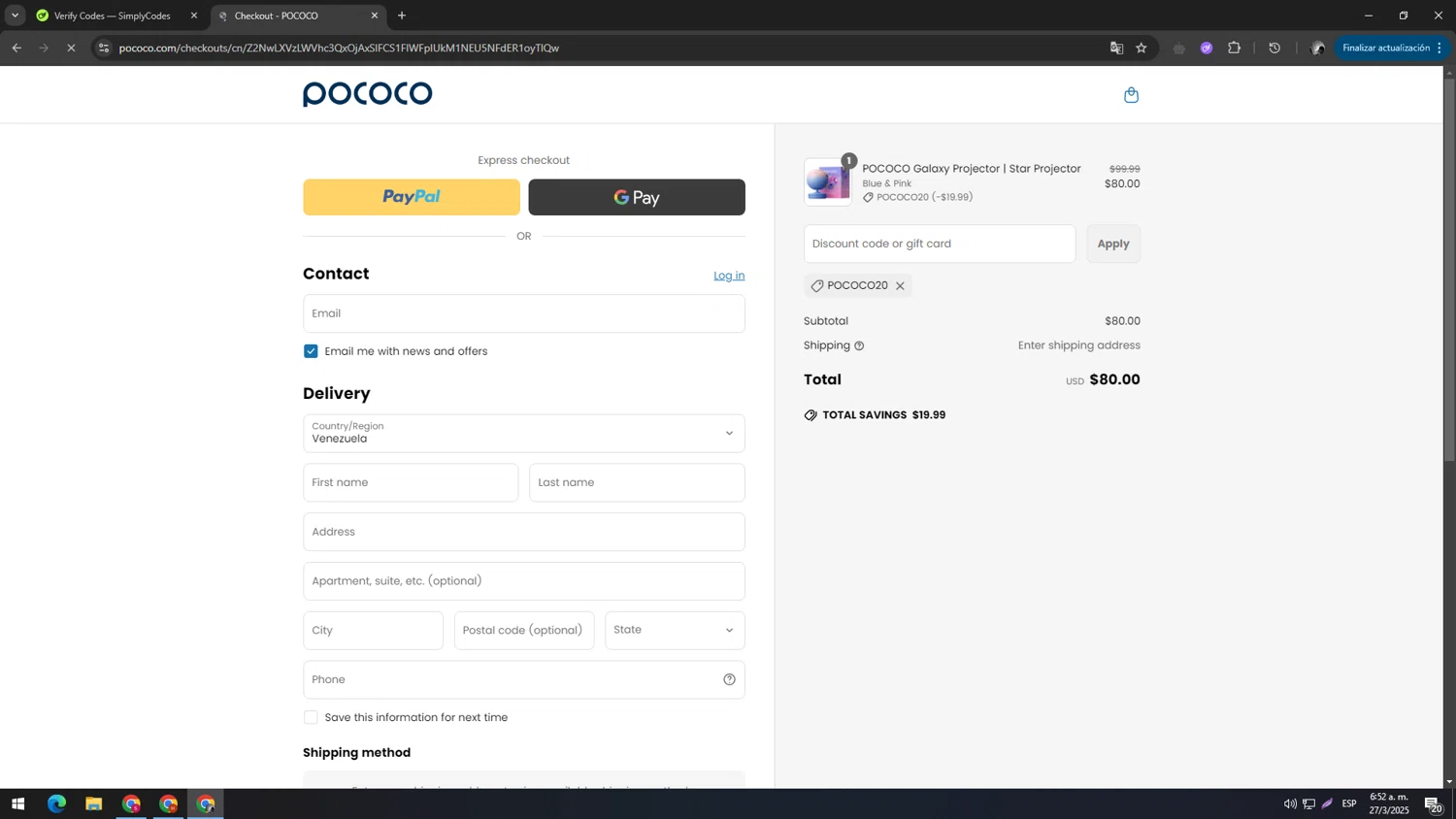The height and width of the screenshot is (819, 1456).
Task: Remove the POCOCO20 discount code tag
Action: [x=900, y=286]
